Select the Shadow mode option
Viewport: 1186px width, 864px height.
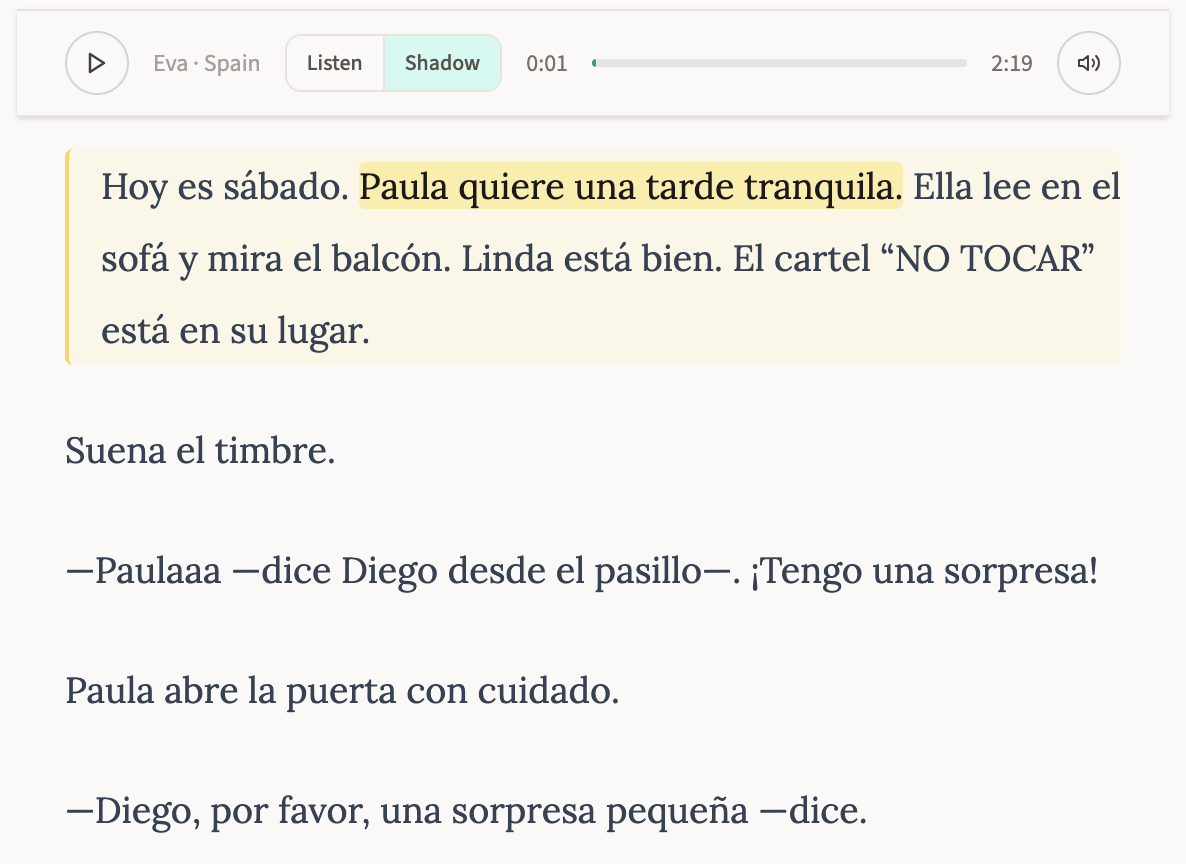coord(442,63)
